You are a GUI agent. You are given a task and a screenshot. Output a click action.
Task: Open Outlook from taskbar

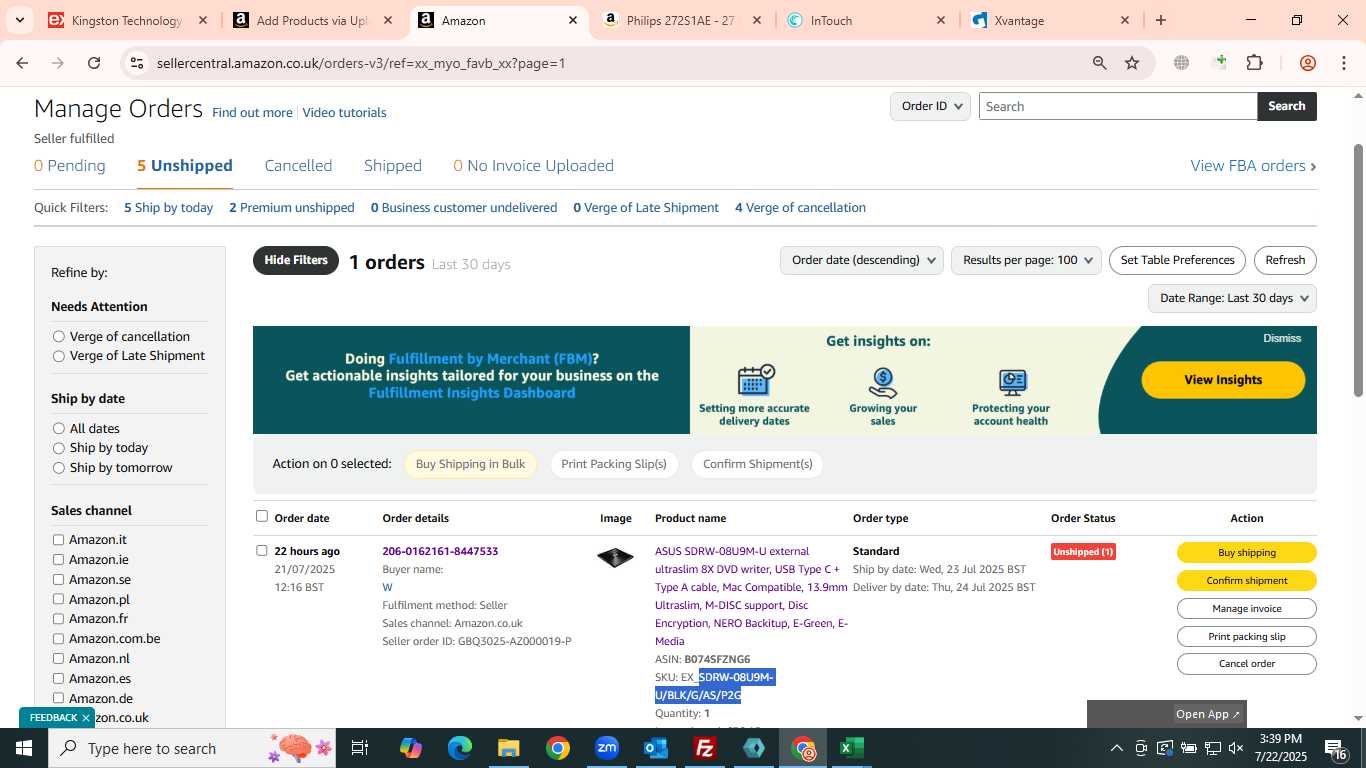pos(656,748)
